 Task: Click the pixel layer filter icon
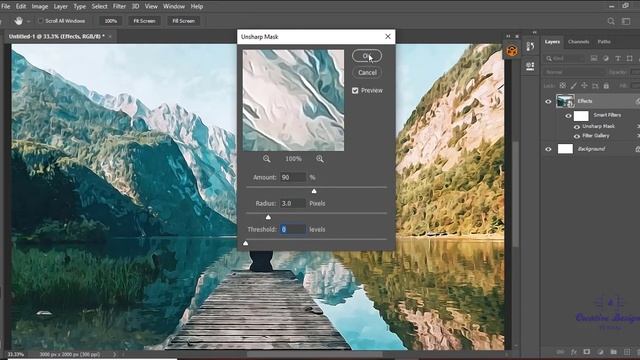point(594,58)
